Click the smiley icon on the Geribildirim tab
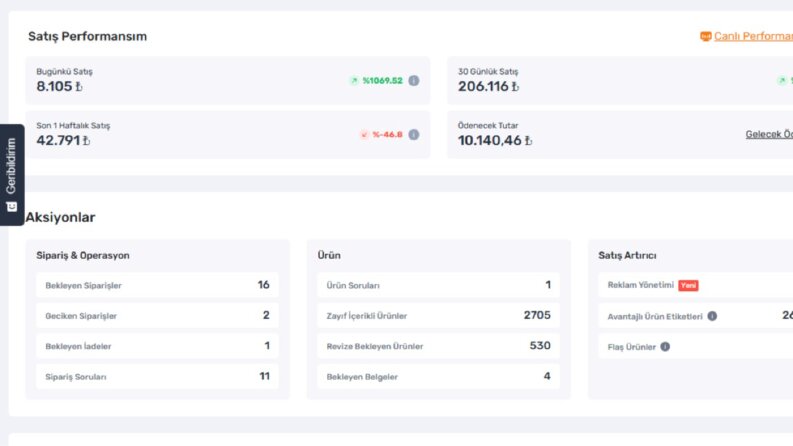 [x=11, y=207]
